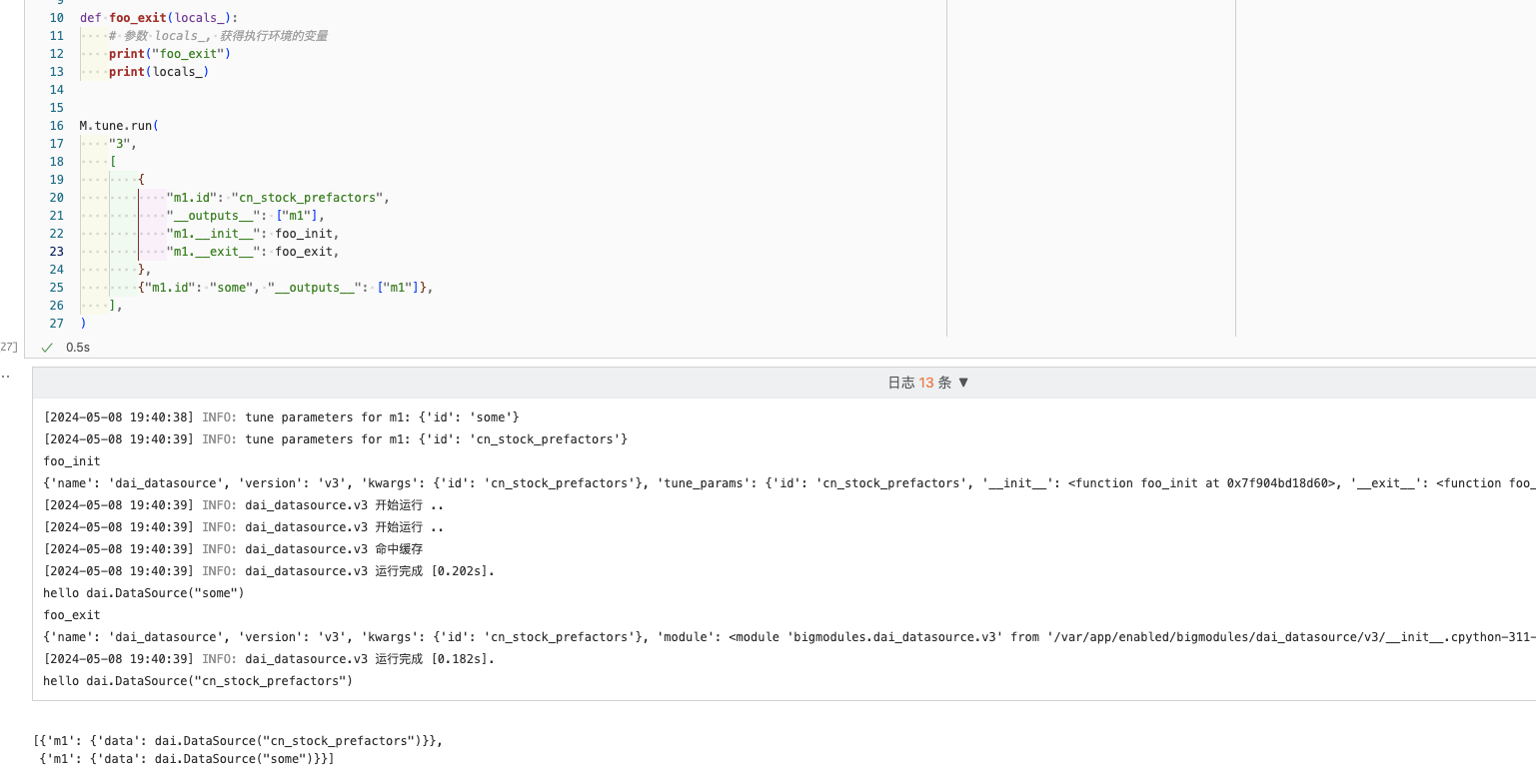Click the "cn_stock_prefactors" string in code
The height and width of the screenshot is (784, 1536).
click(309, 198)
